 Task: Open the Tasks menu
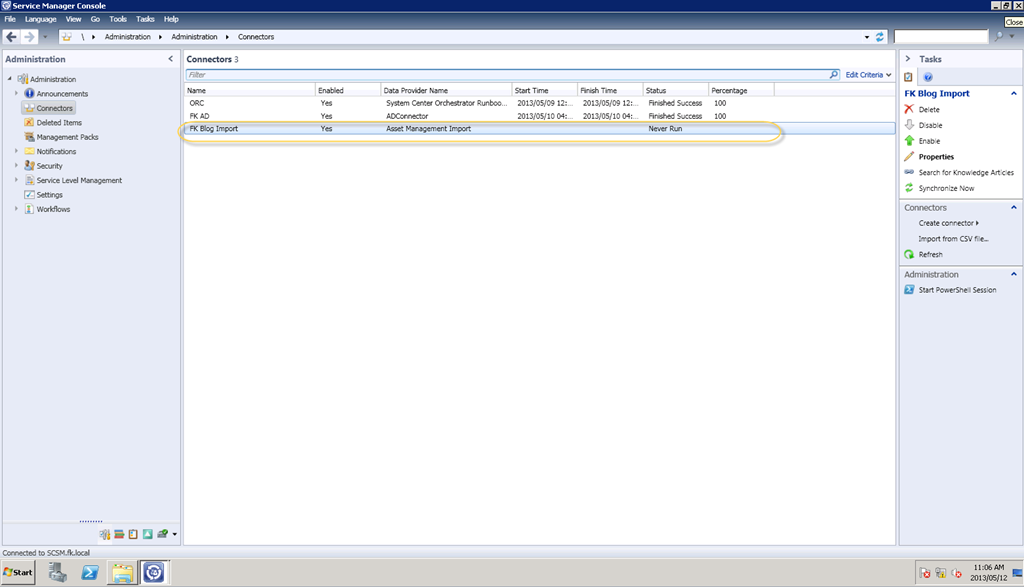pos(145,19)
